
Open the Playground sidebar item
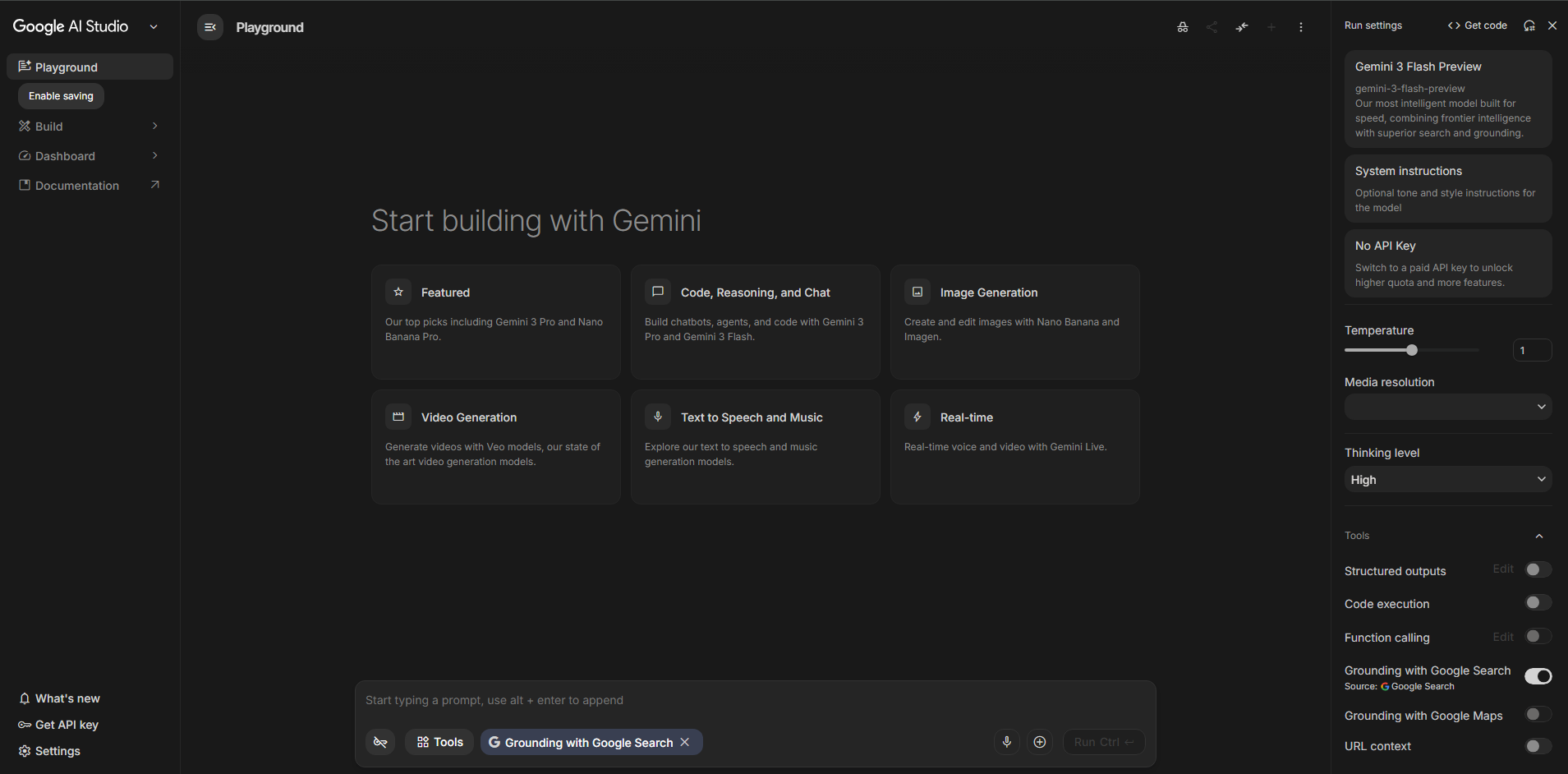[x=66, y=67]
